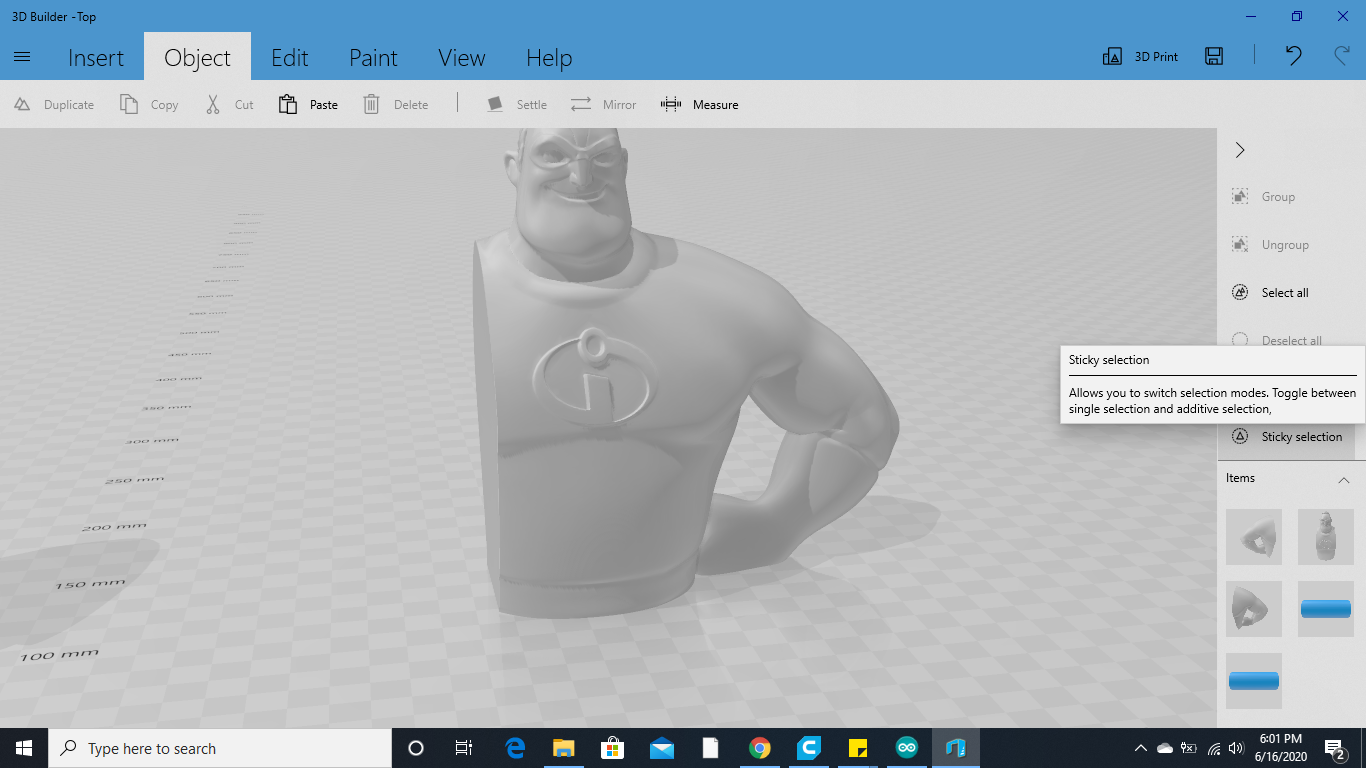Image resolution: width=1366 pixels, height=768 pixels.
Task: Click the Settle tool
Action: [517, 104]
